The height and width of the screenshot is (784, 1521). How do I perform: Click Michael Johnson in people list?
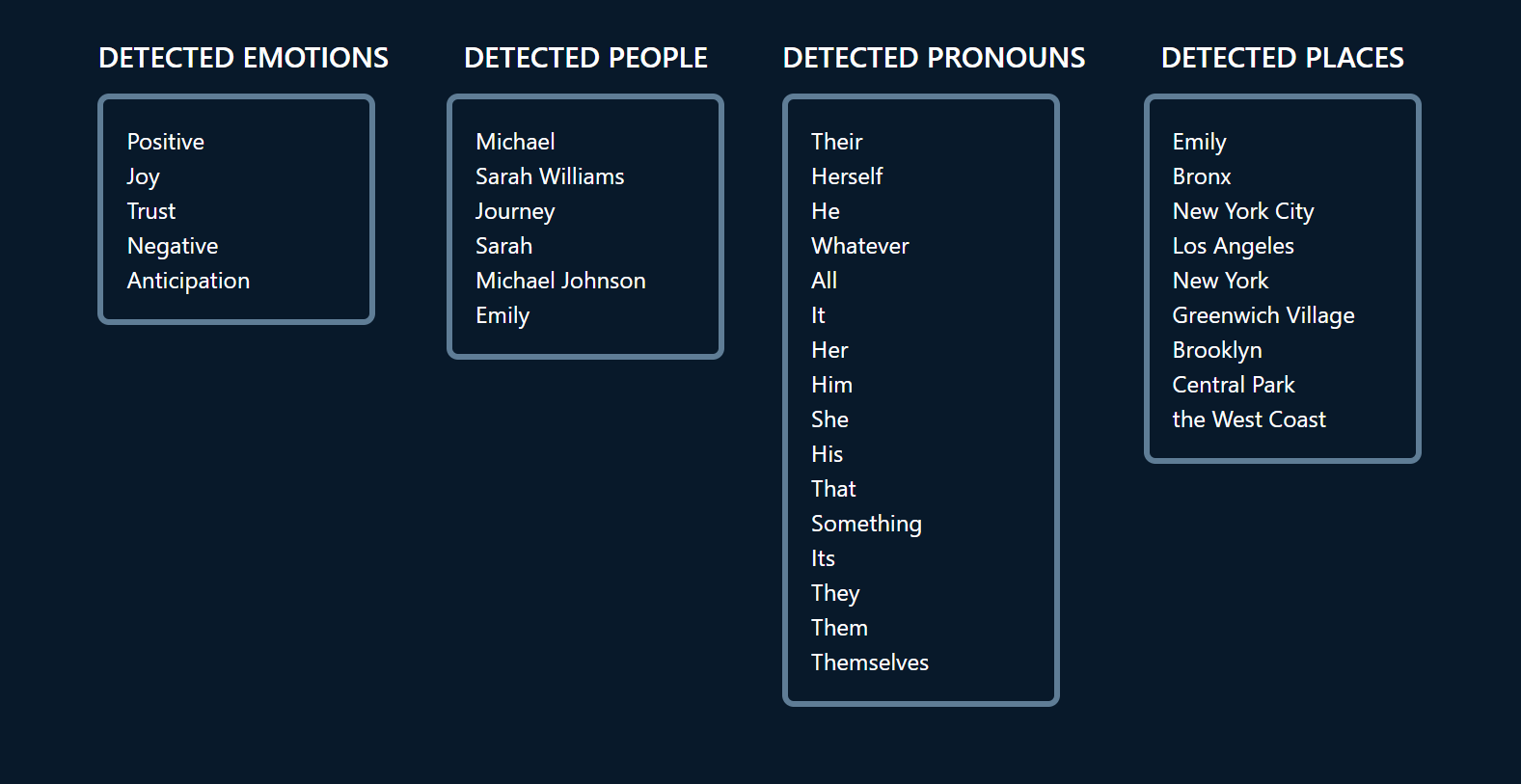click(560, 281)
